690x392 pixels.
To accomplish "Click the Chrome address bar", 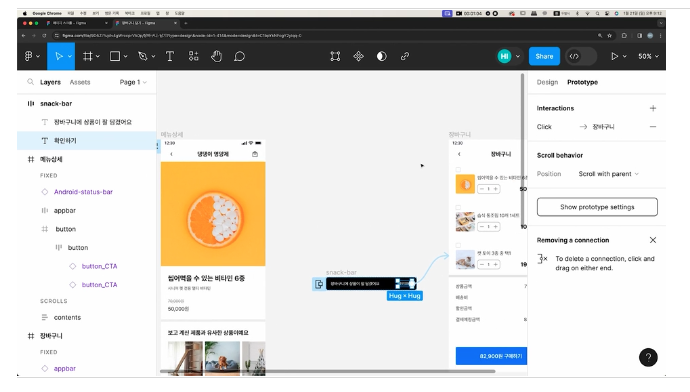I will pyautogui.click(x=326, y=36).
